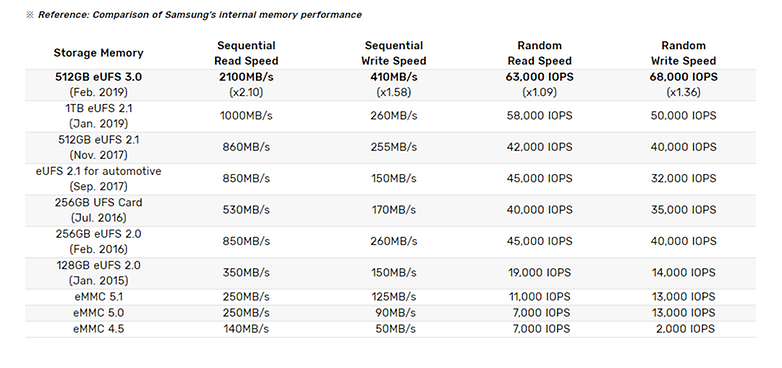Viewport: 782px width, 368px height.
Task: Click the Sequential Write Speed header
Action: point(393,53)
